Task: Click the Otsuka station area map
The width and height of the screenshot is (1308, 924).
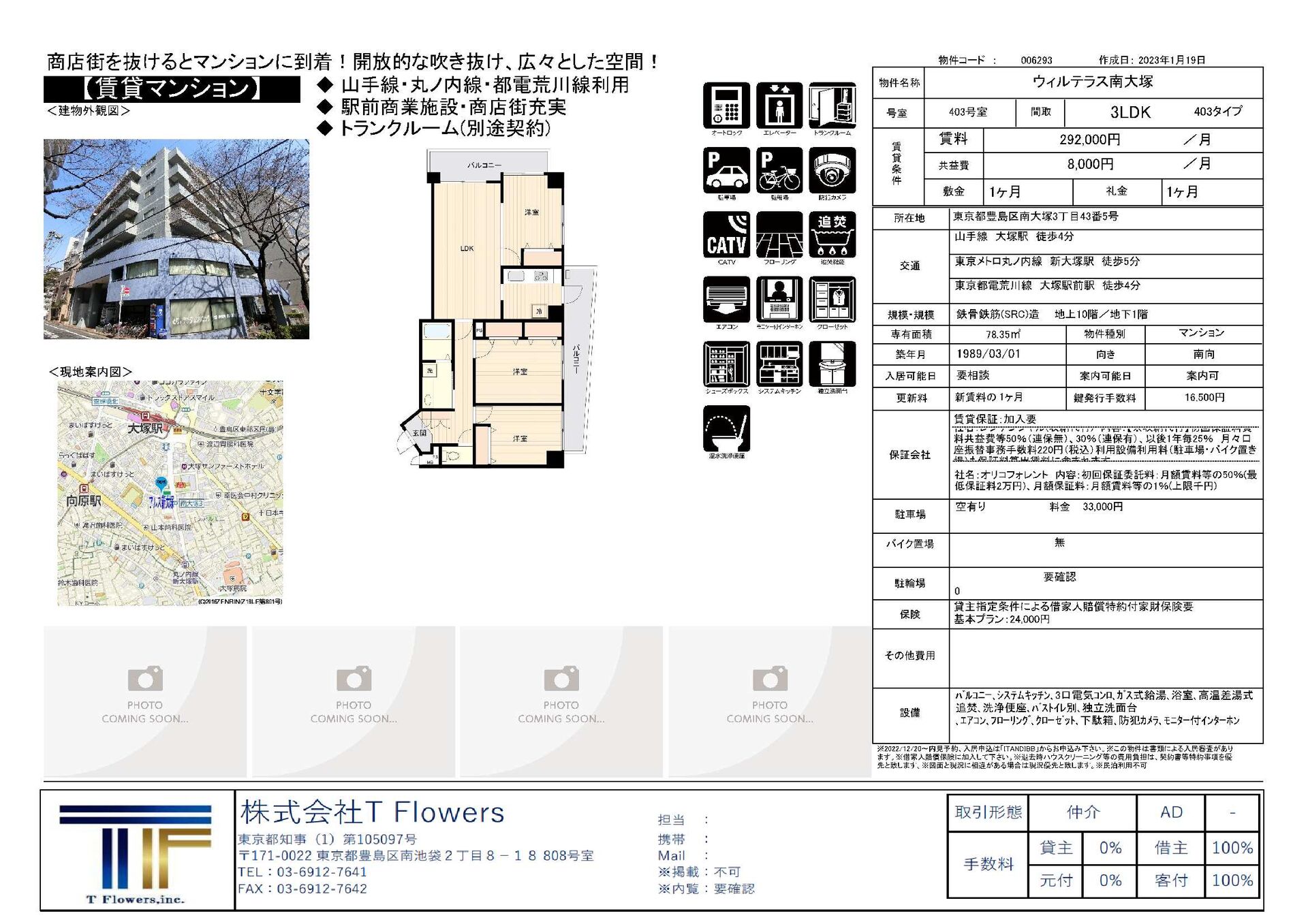Action: point(170,493)
